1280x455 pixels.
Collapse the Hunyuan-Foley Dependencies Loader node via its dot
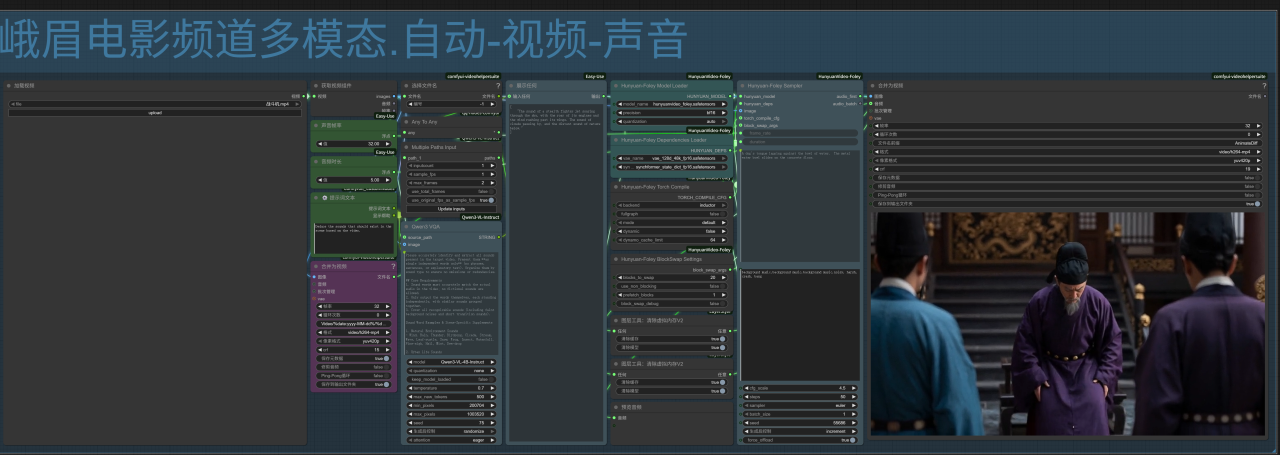pyautogui.click(x=615, y=141)
